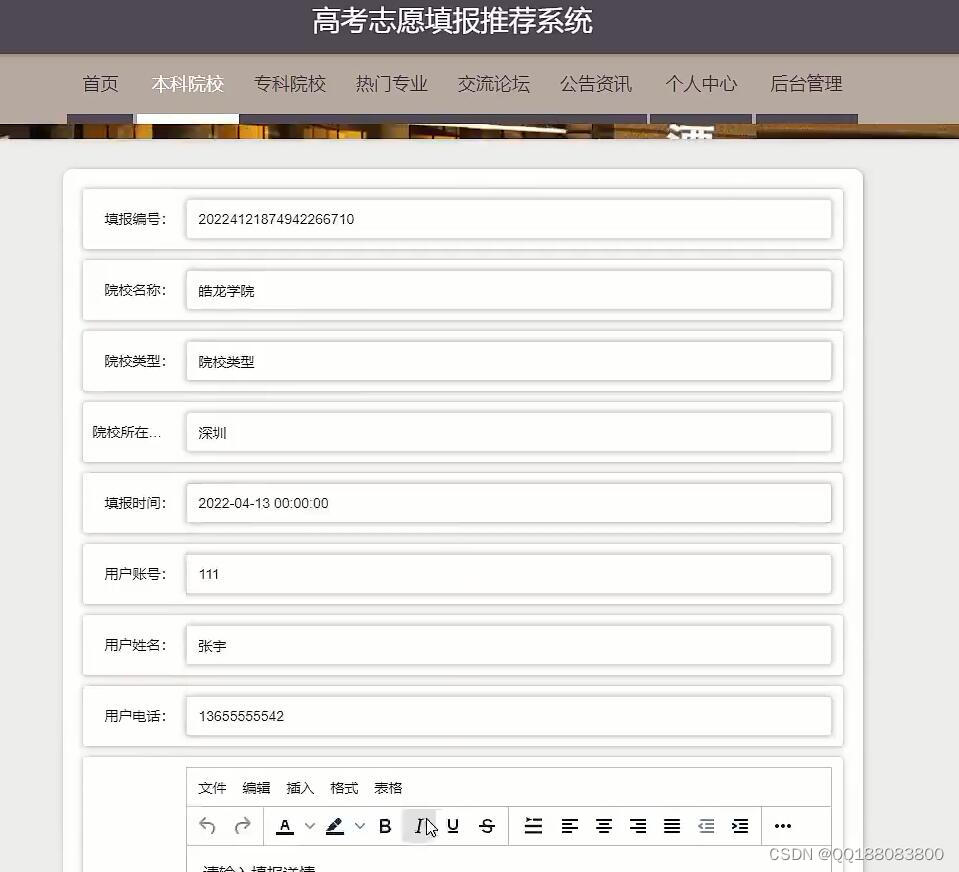The image size is (959, 872).
Task: Click the Undo icon in the editor toolbar
Action: click(208, 826)
